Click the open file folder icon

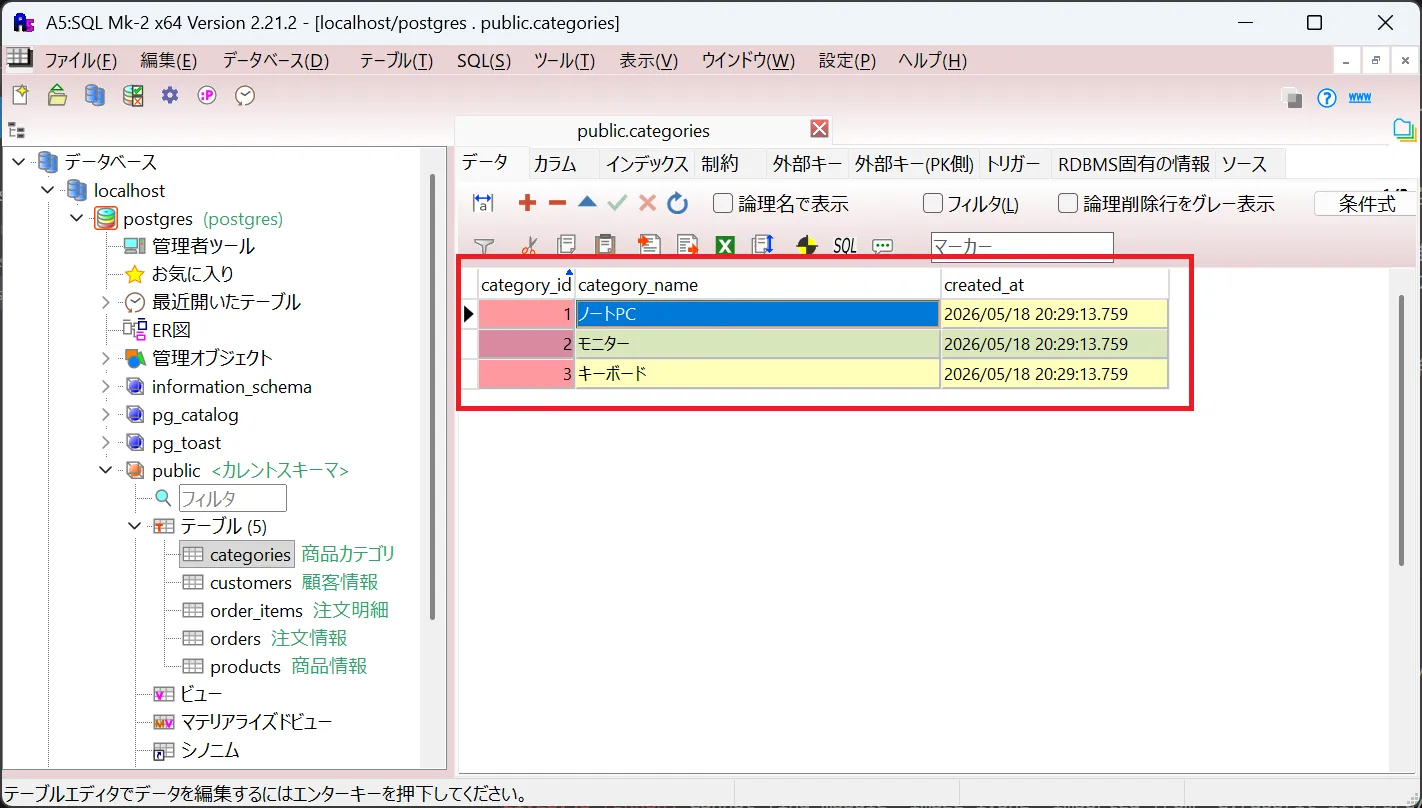58,96
